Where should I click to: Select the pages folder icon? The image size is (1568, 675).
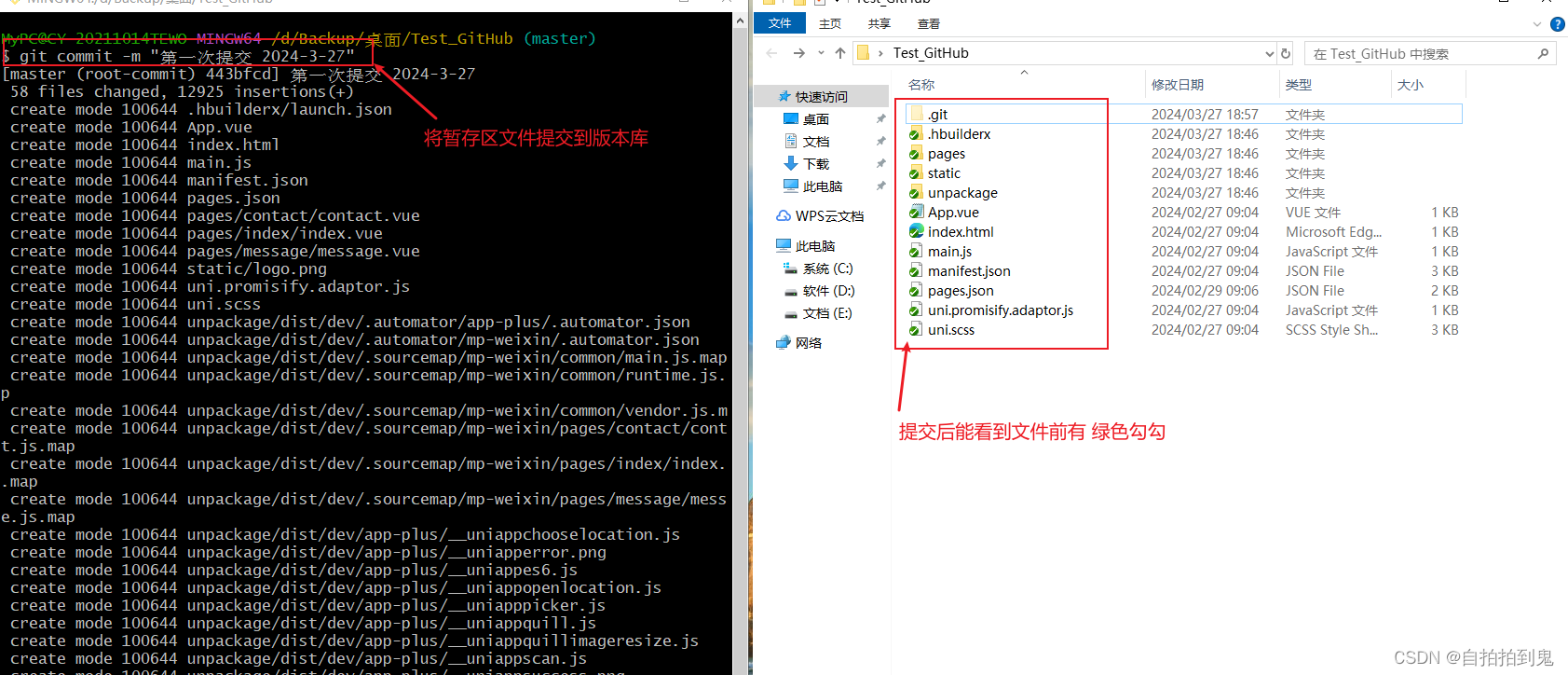click(x=916, y=153)
